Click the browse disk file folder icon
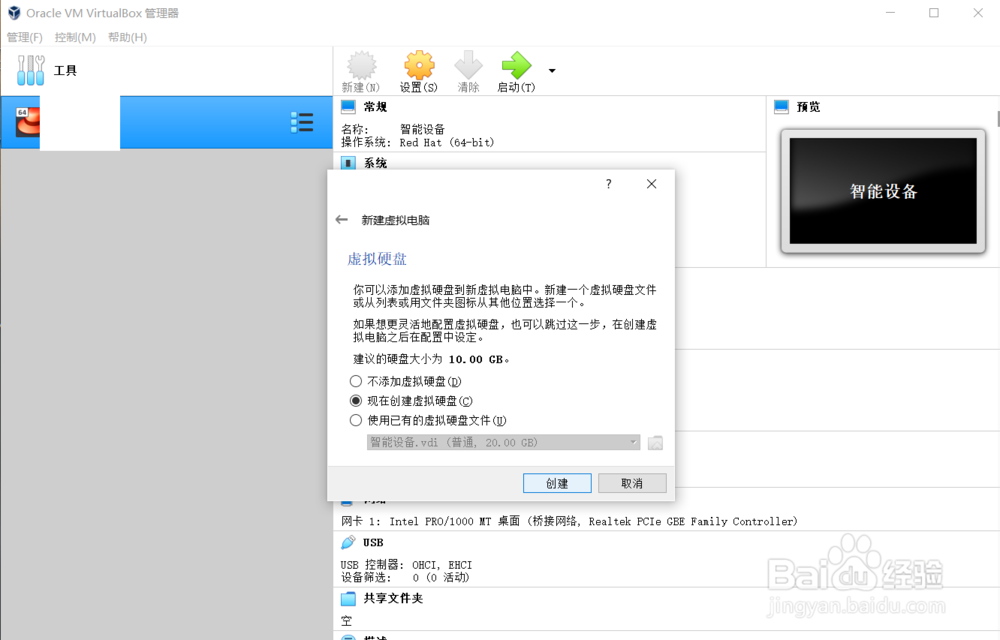1000x640 pixels. click(655, 442)
